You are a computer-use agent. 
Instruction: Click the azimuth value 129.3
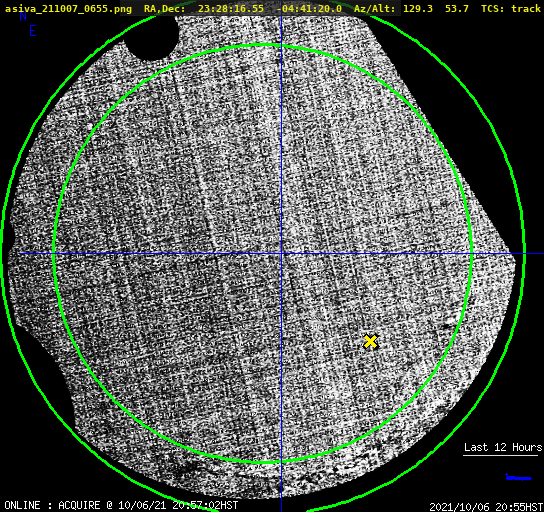pyautogui.click(x=418, y=9)
